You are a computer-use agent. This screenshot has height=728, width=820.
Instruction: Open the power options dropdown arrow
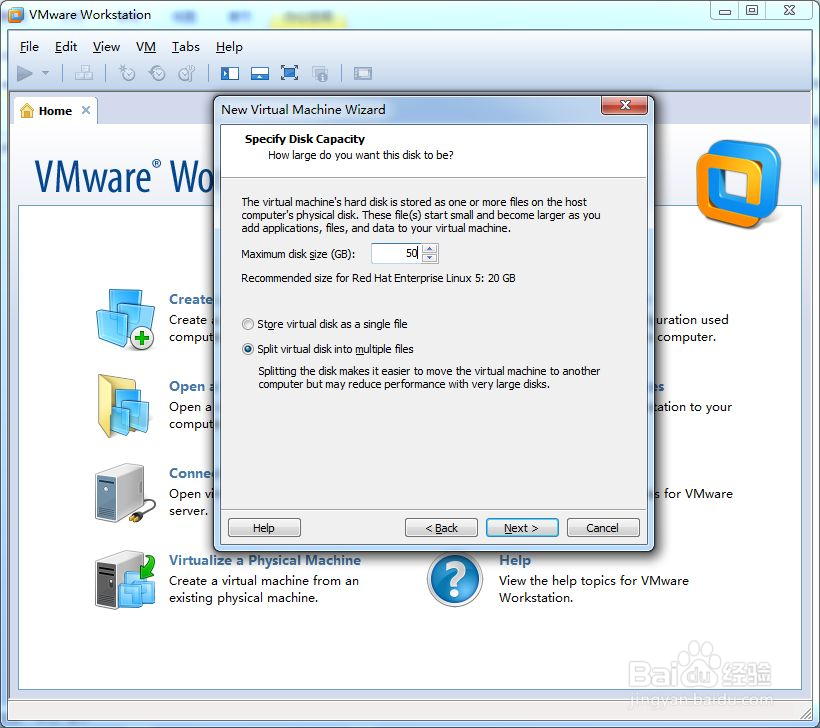coord(45,73)
